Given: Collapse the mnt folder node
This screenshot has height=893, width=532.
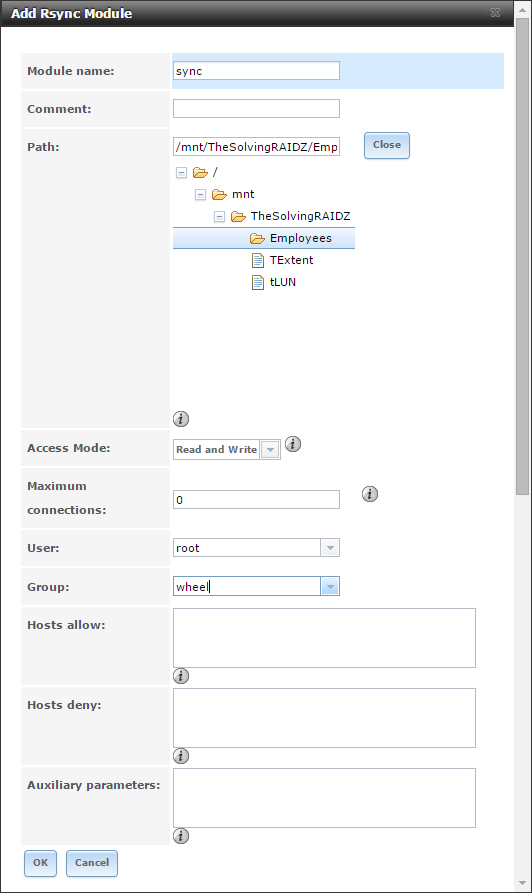Looking at the screenshot, I should coord(200,195).
